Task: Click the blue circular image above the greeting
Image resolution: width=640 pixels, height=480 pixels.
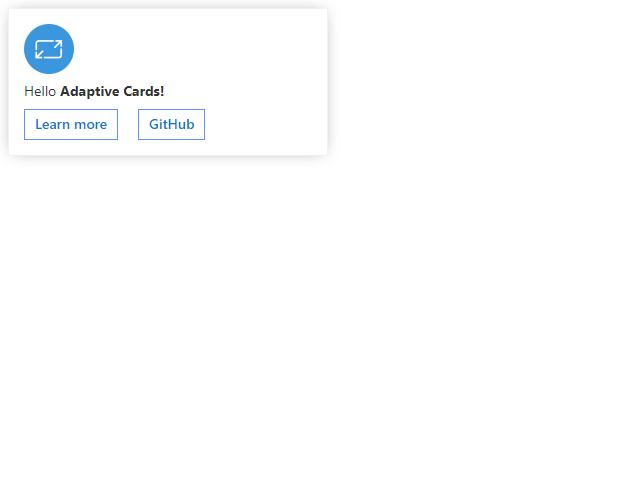Action: point(49,49)
